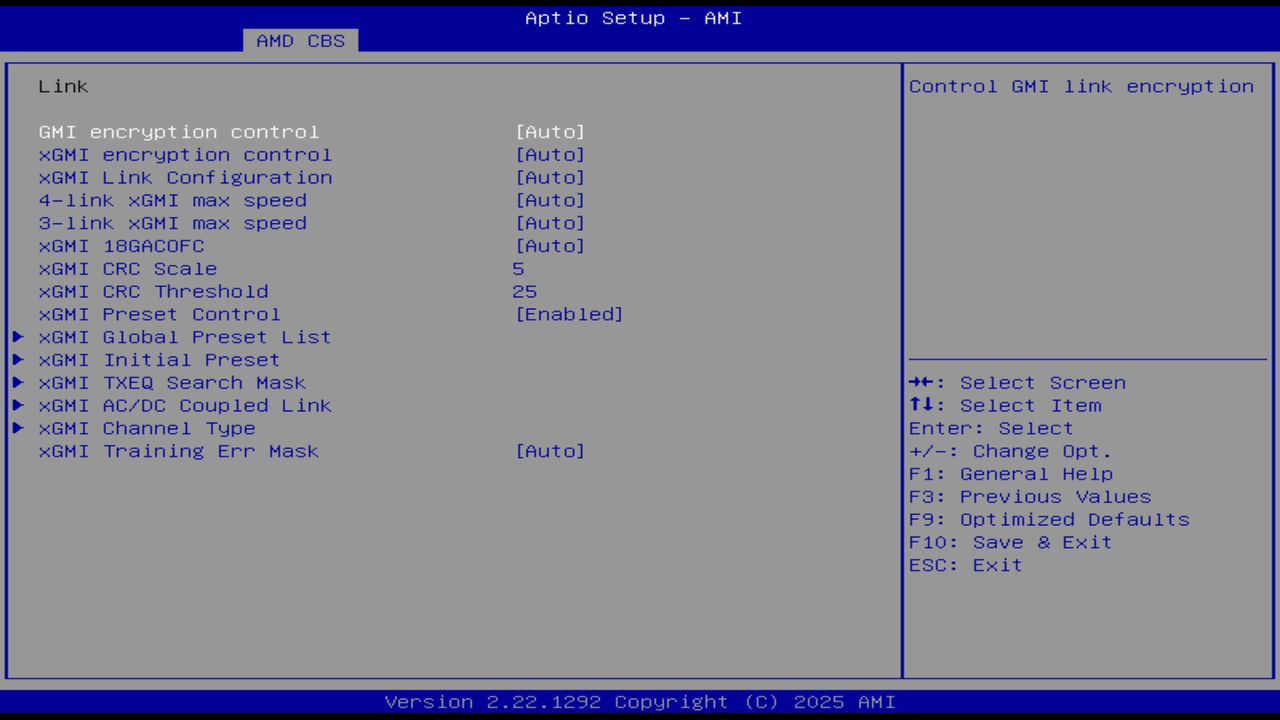Select 3-link xGMI max speed value
Screen dimensions: 1280x720
549,224
